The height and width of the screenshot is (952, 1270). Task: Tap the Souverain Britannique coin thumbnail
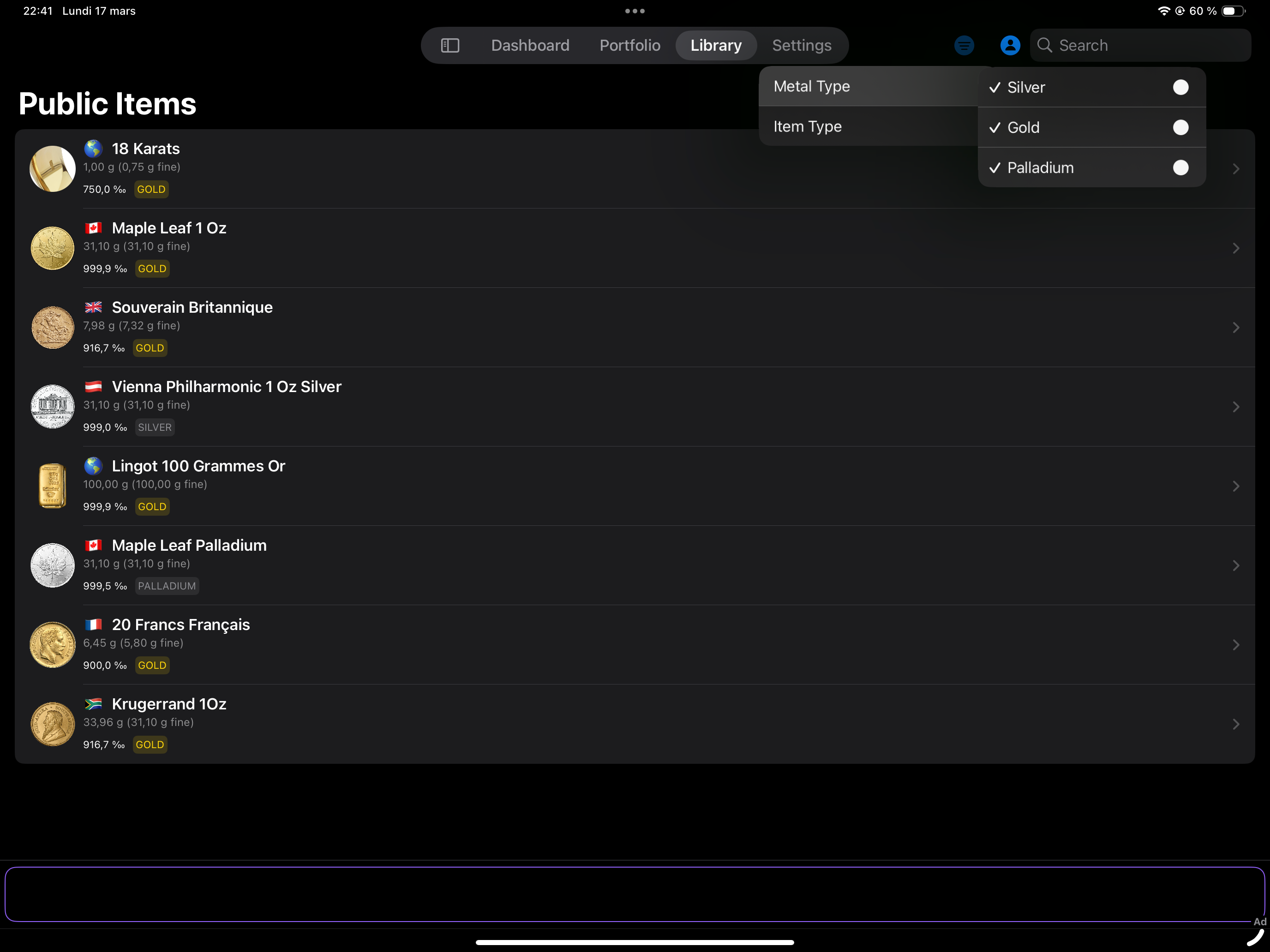click(52, 327)
